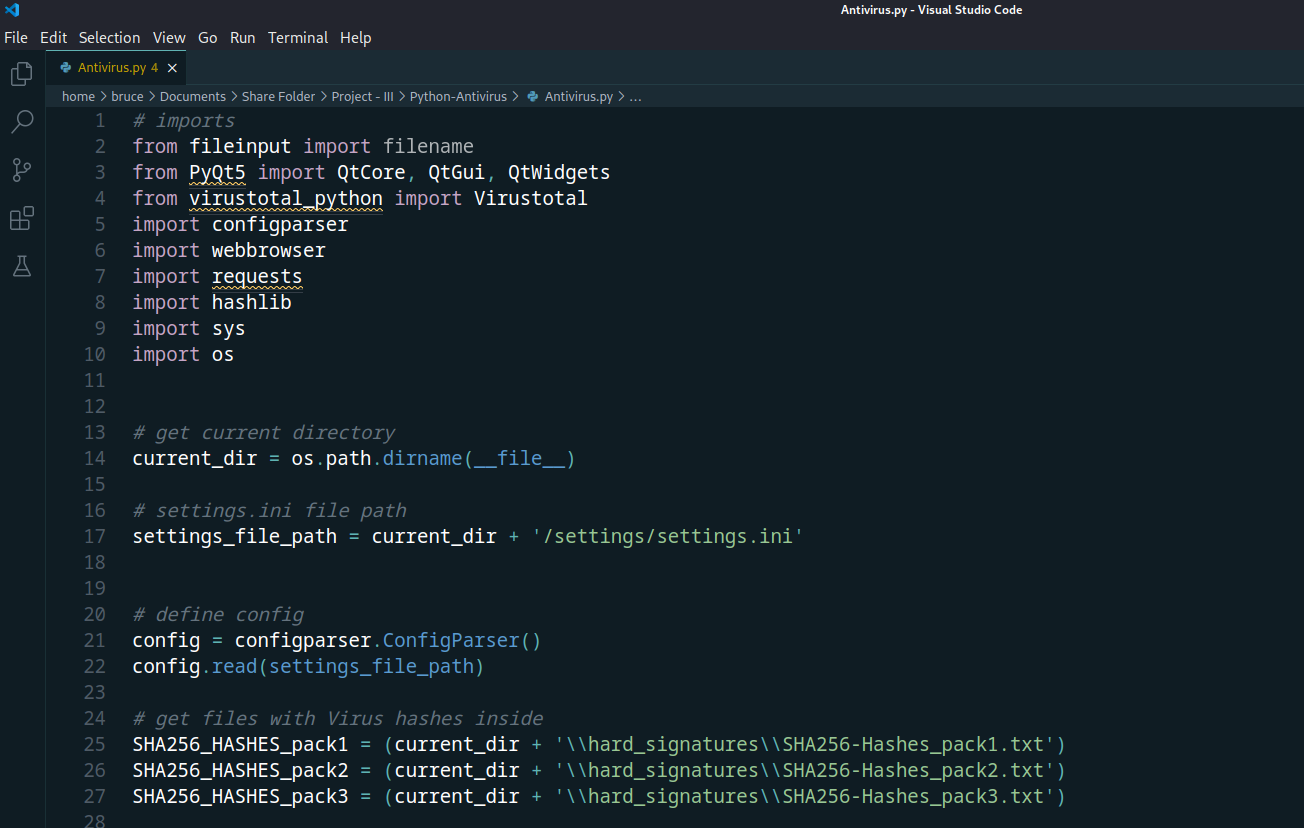Screen dimensions: 1304x828
Task: Open the Help menu
Action: [355, 37]
